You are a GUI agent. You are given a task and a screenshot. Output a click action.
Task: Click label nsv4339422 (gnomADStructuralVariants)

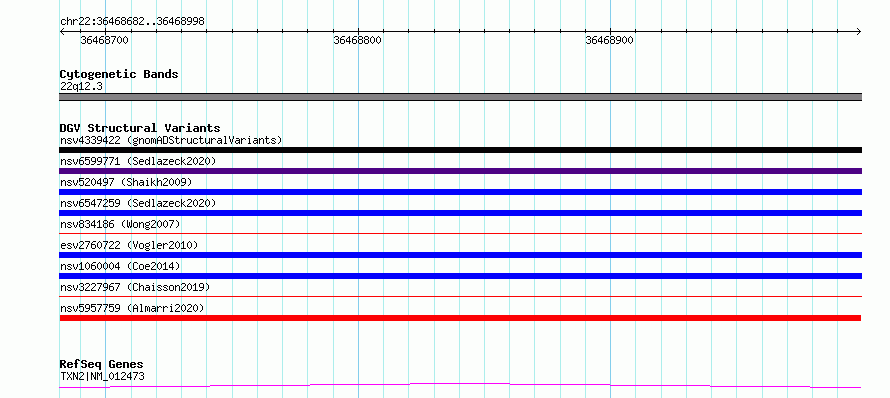(x=171, y=140)
